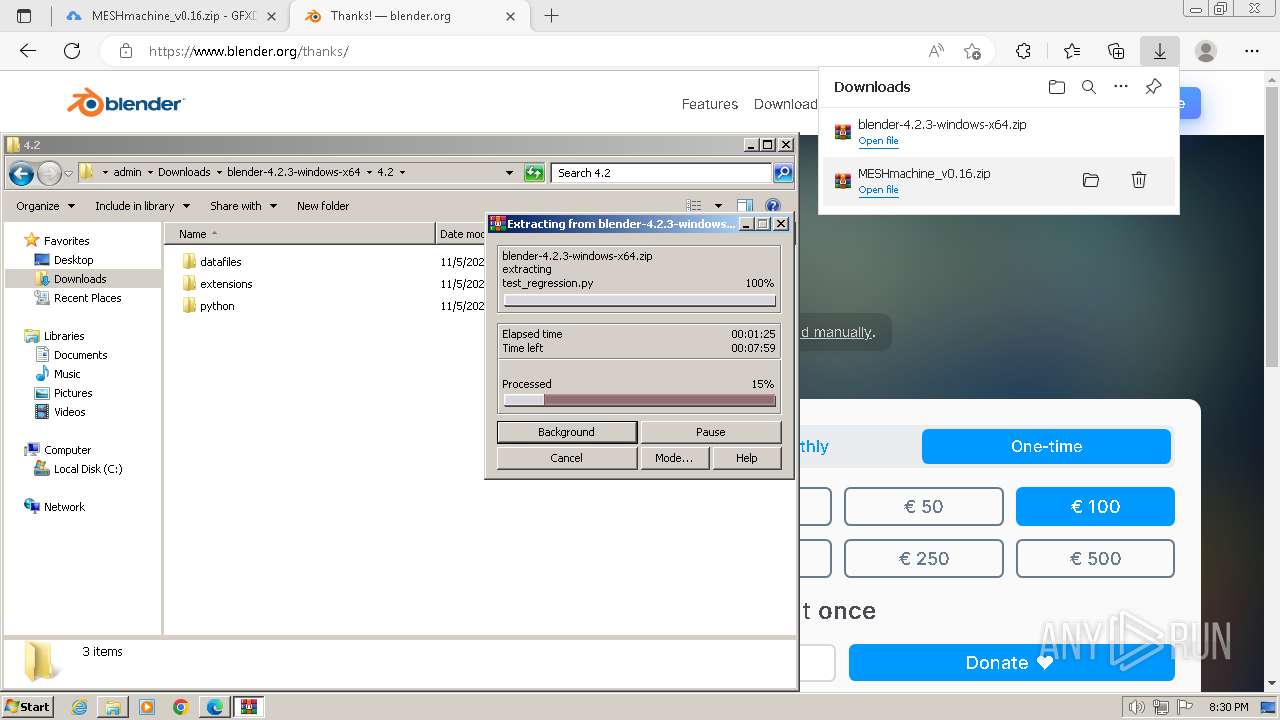Cancel the extraction
1280x720 pixels.
566,458
